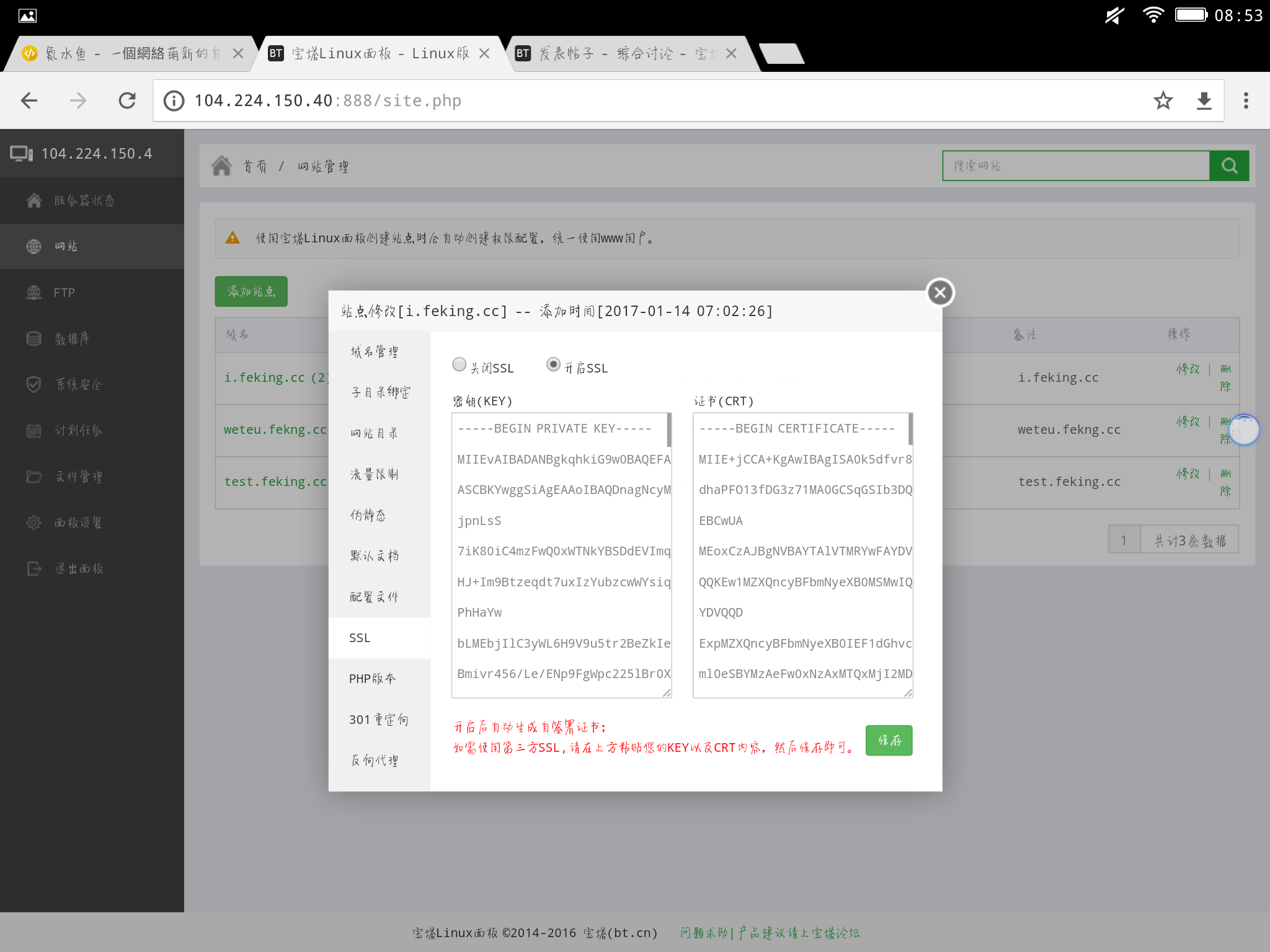Close the site edit dialog with X
The height and width of the screenshot is (952, 1270).
pos(940,293)
